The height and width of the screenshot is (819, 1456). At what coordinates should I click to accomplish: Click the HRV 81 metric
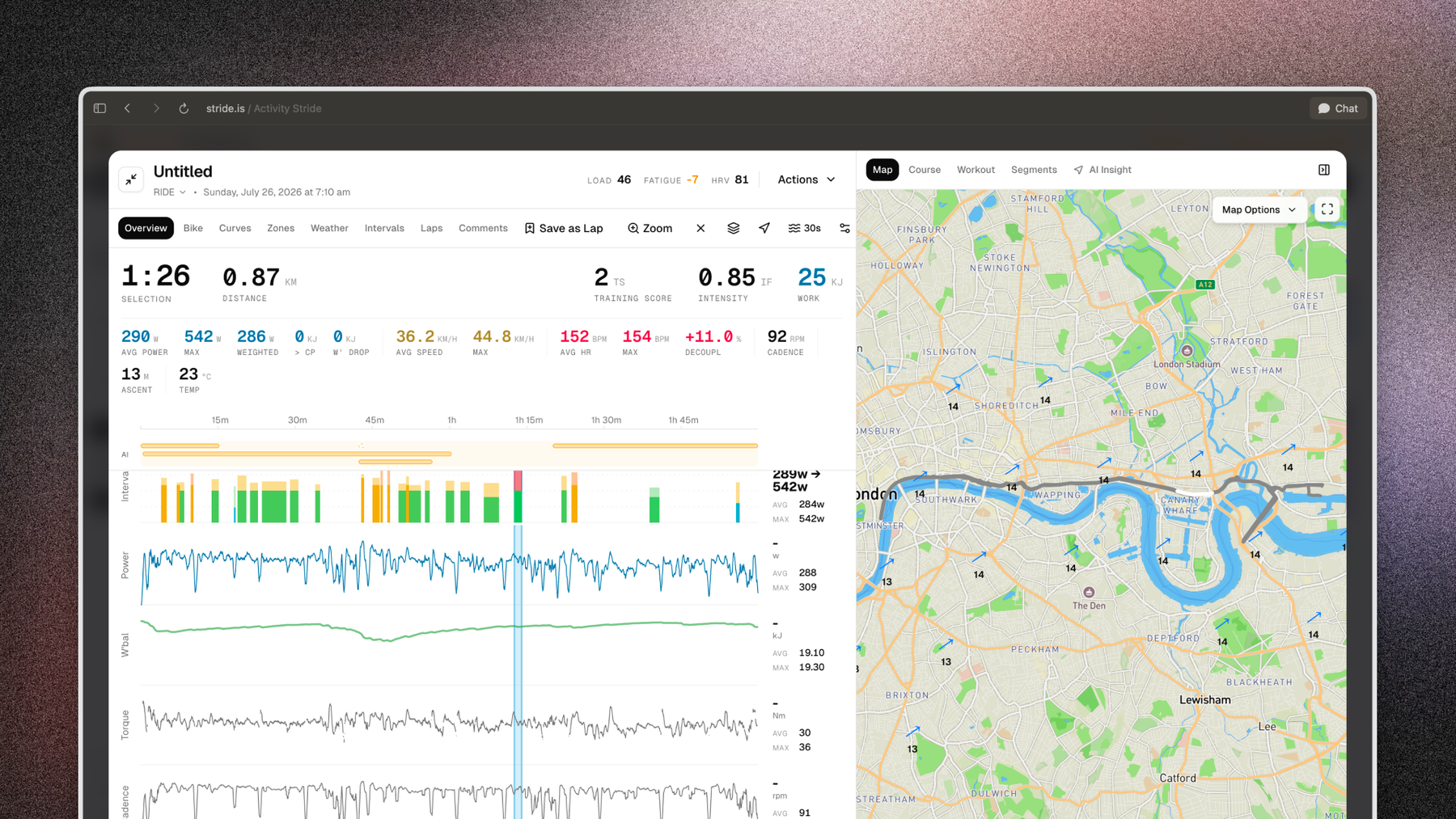coord(730,179)
